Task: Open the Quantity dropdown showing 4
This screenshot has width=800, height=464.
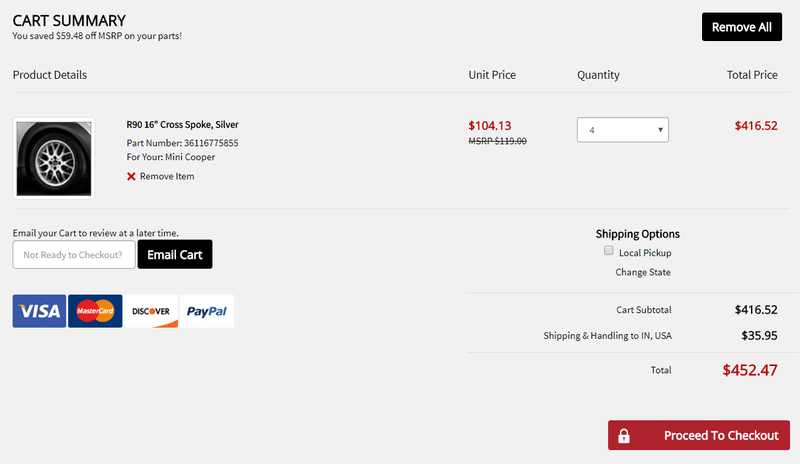Action: click(x=622, y=130)
